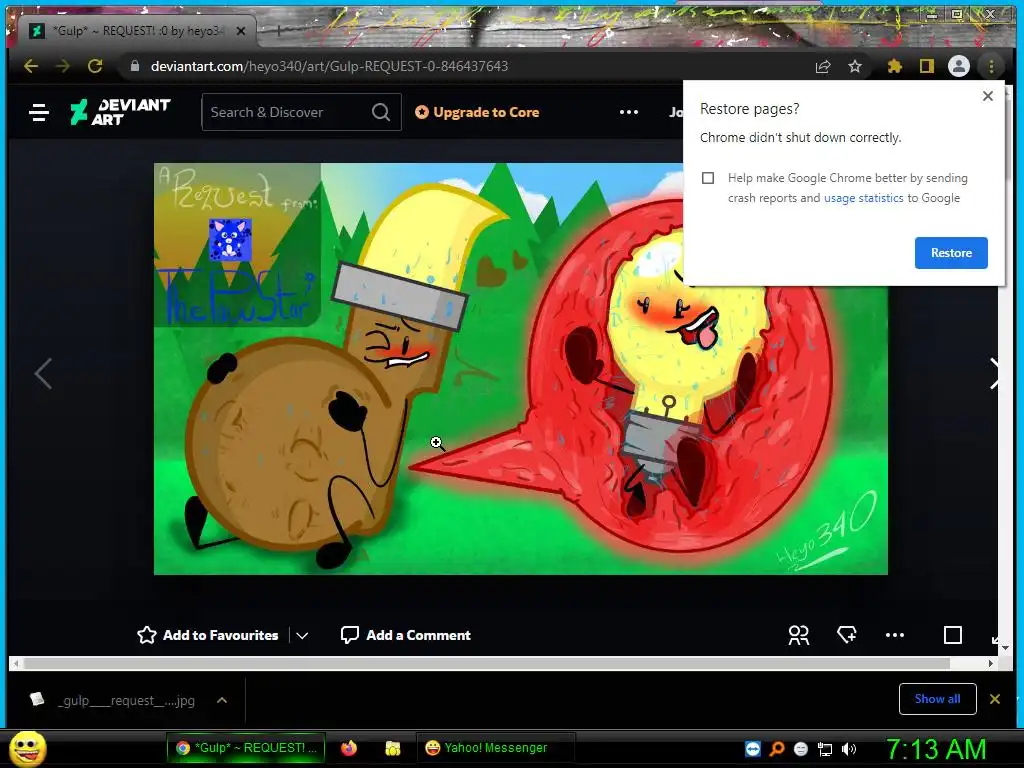The height and width of the screenshot is (768, 1024).
Task: Click Show all downloads
Action: click(937, 699)
